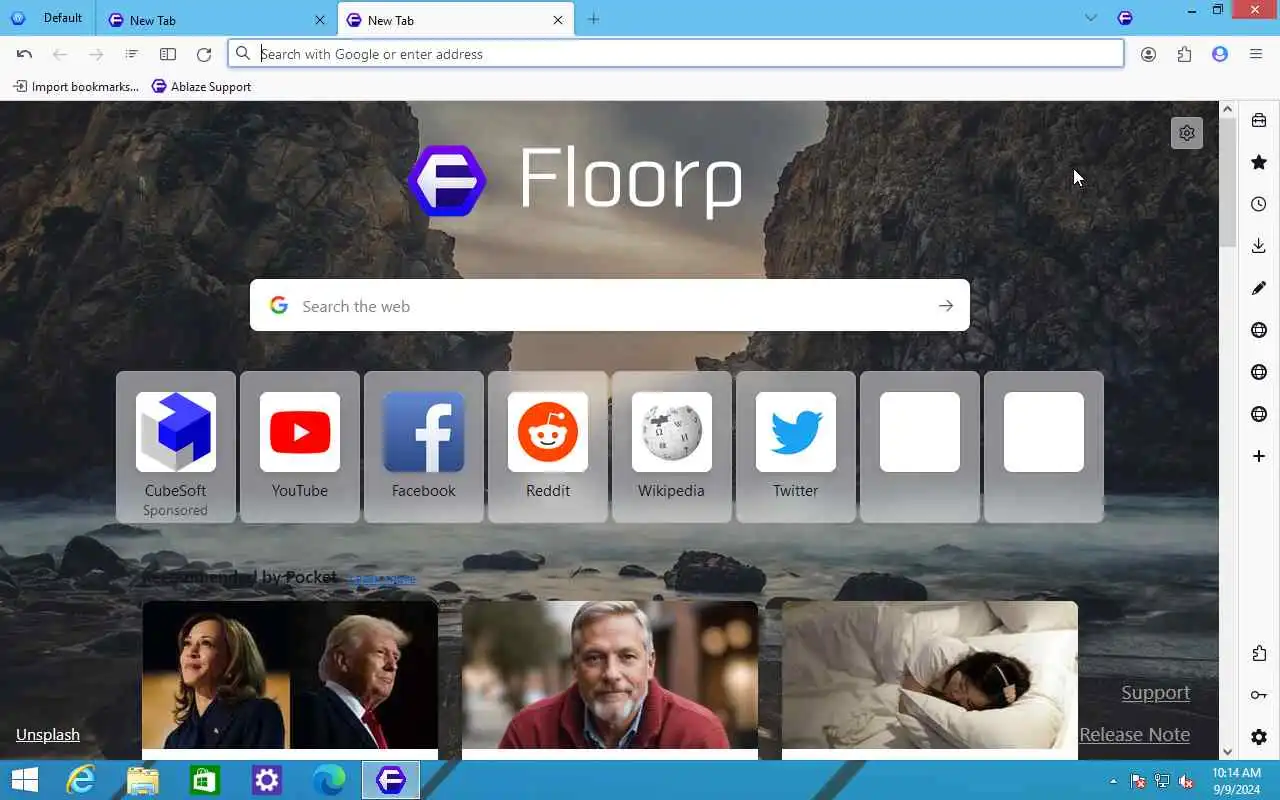Open the Pocket story with sleeping woman
The image size is (1280, 800).
pos(930,680)
